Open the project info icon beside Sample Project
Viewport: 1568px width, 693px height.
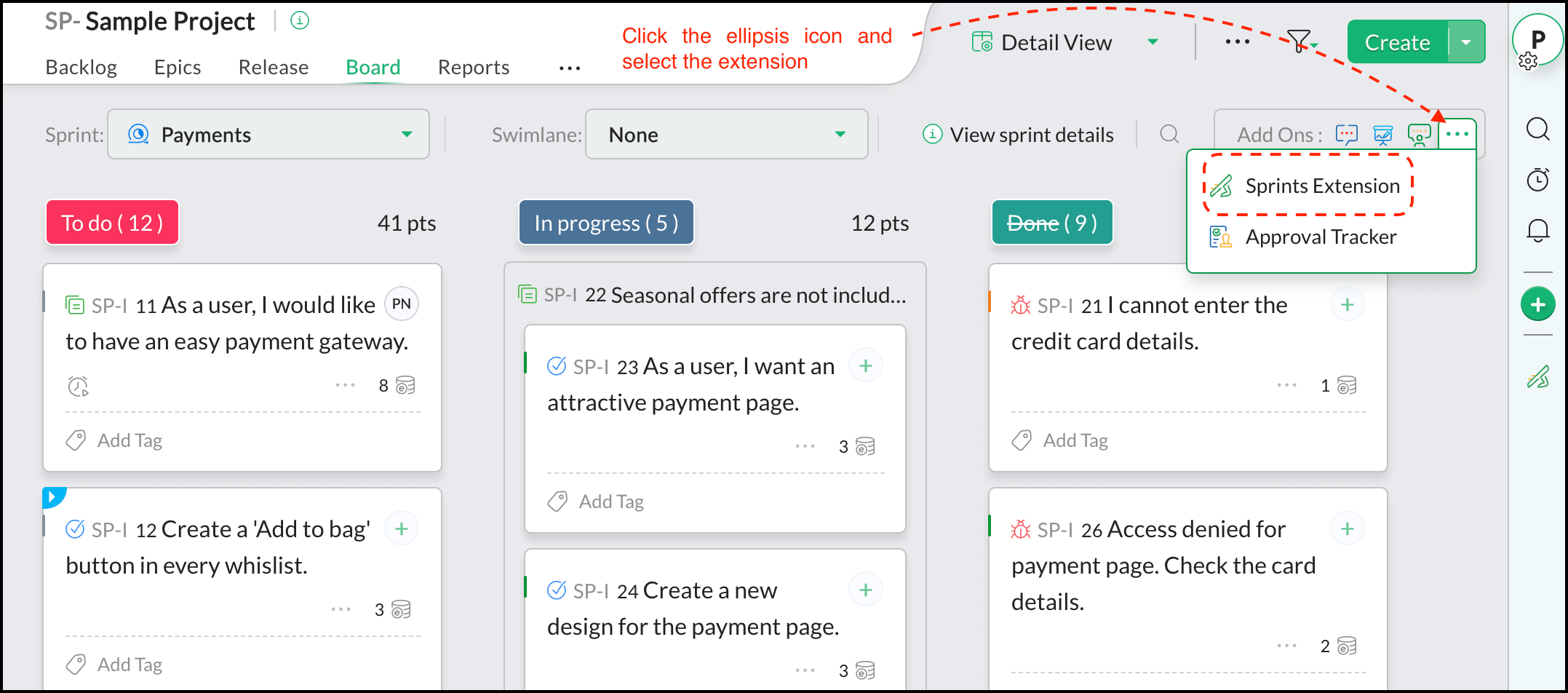(300, 21)
